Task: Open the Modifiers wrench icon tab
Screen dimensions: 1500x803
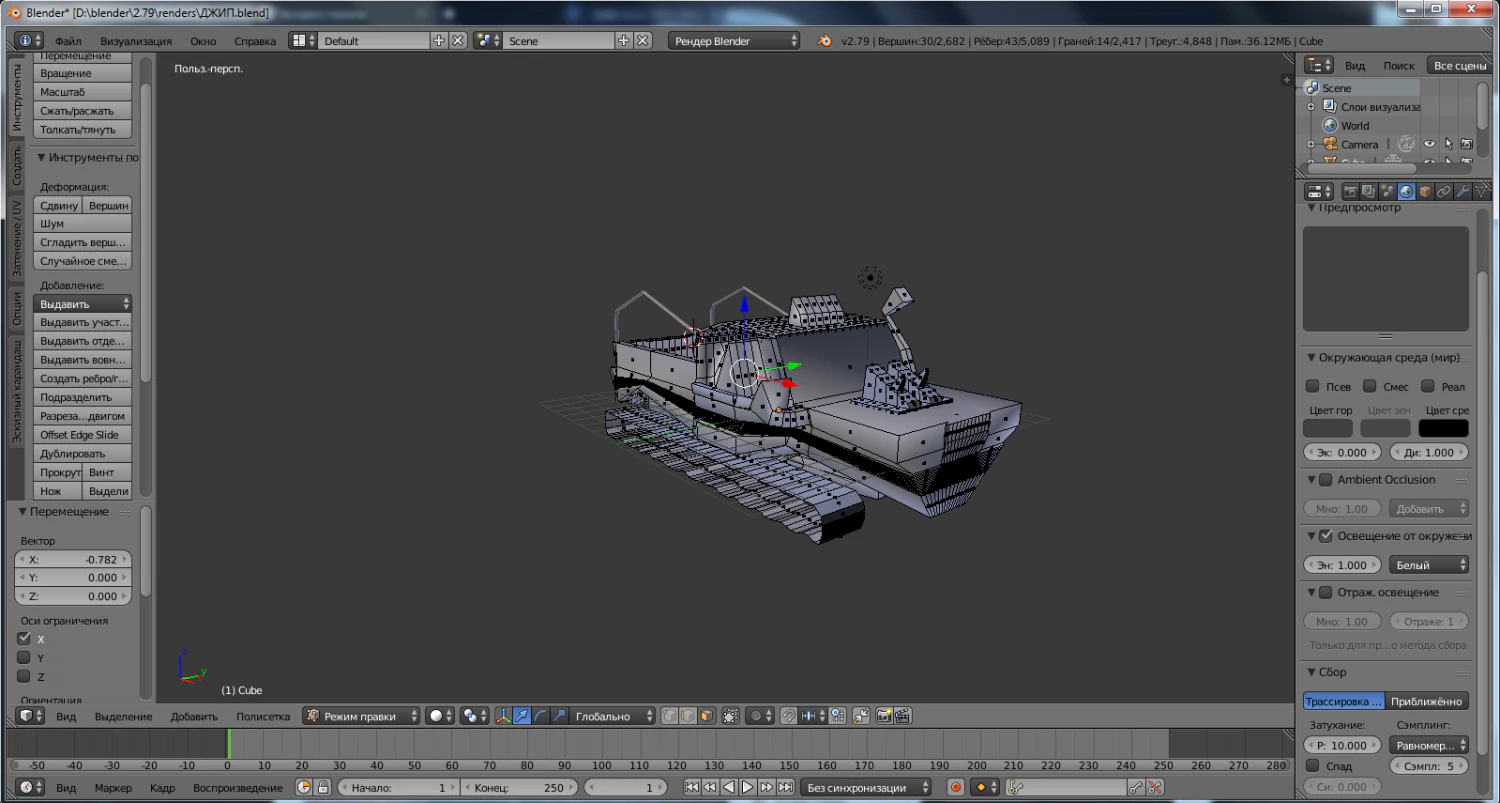Action: point(1462,191)
